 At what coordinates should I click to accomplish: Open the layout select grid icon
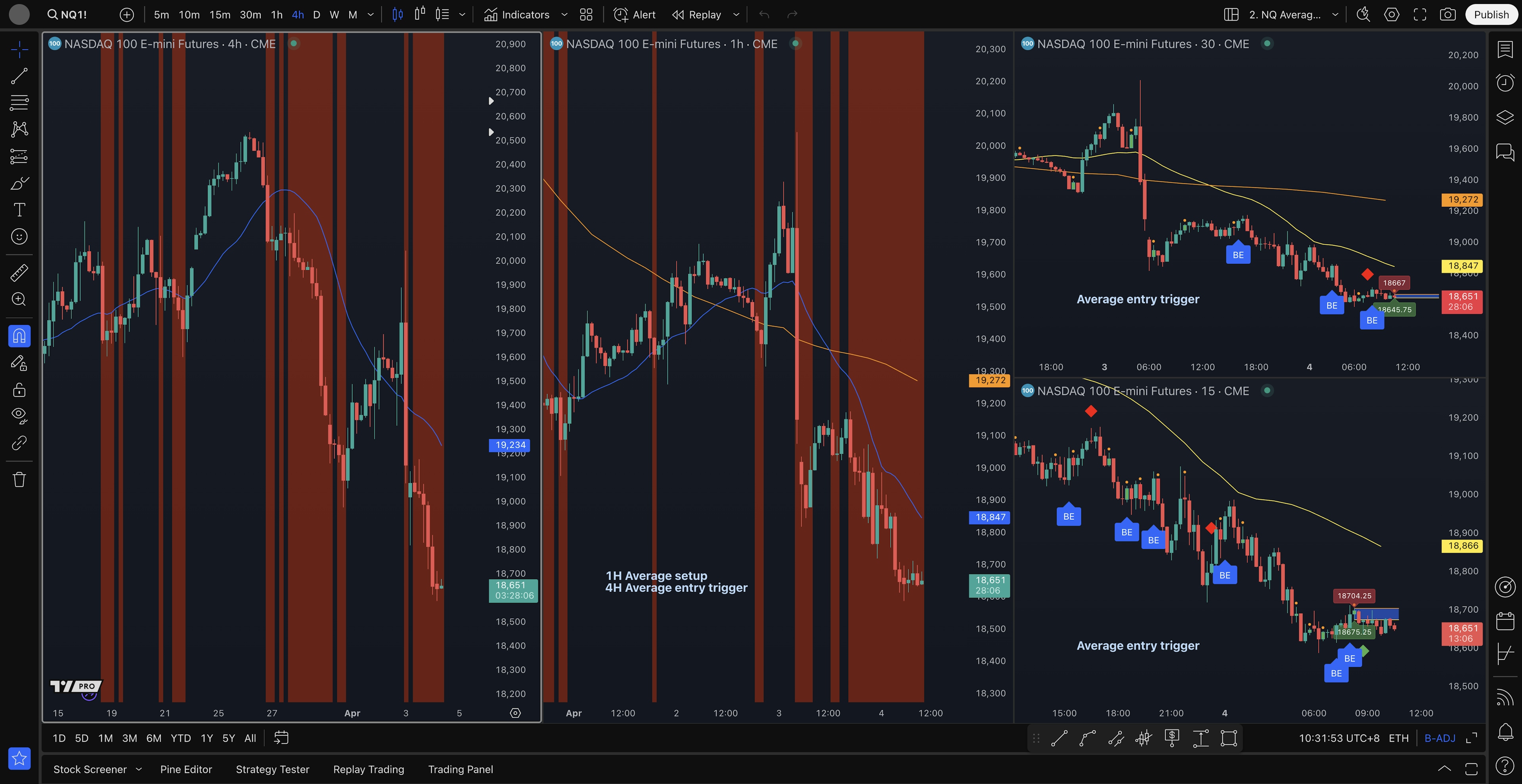(x=1231, y=15)
